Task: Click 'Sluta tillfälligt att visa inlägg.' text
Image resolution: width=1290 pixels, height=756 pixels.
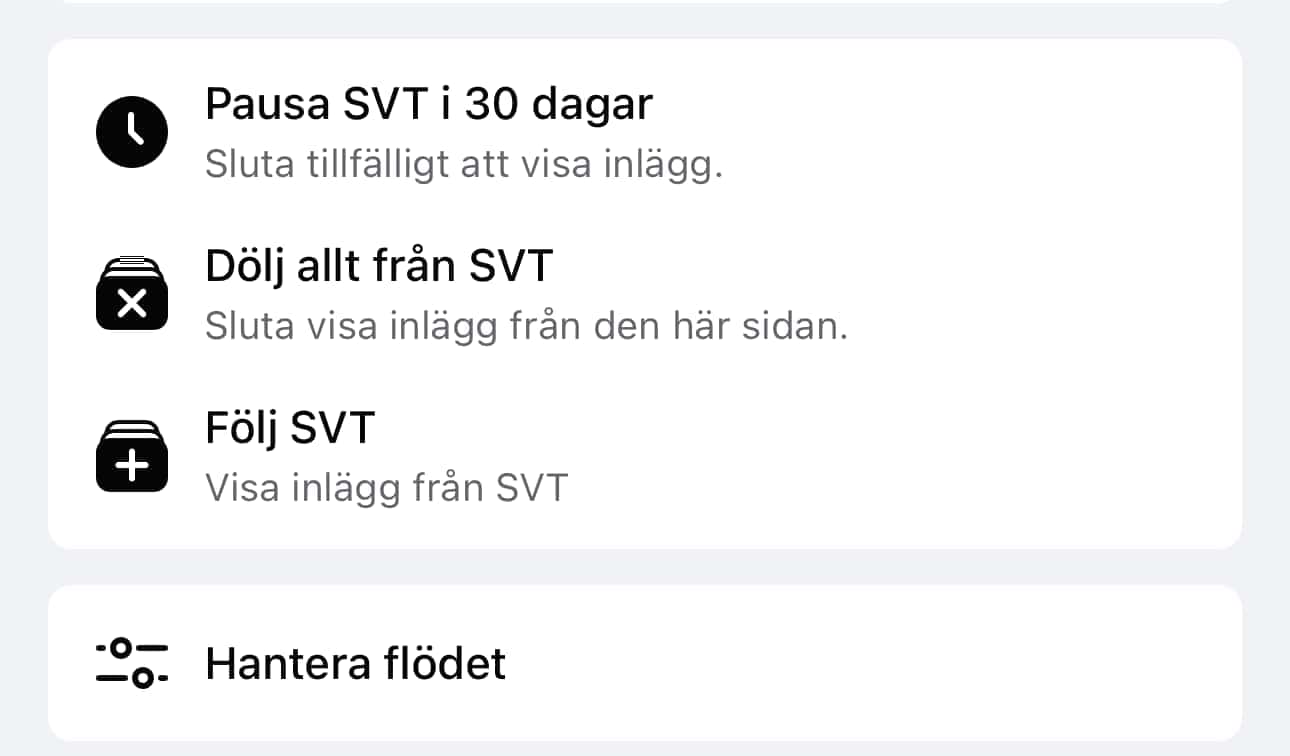Action: 464,166
